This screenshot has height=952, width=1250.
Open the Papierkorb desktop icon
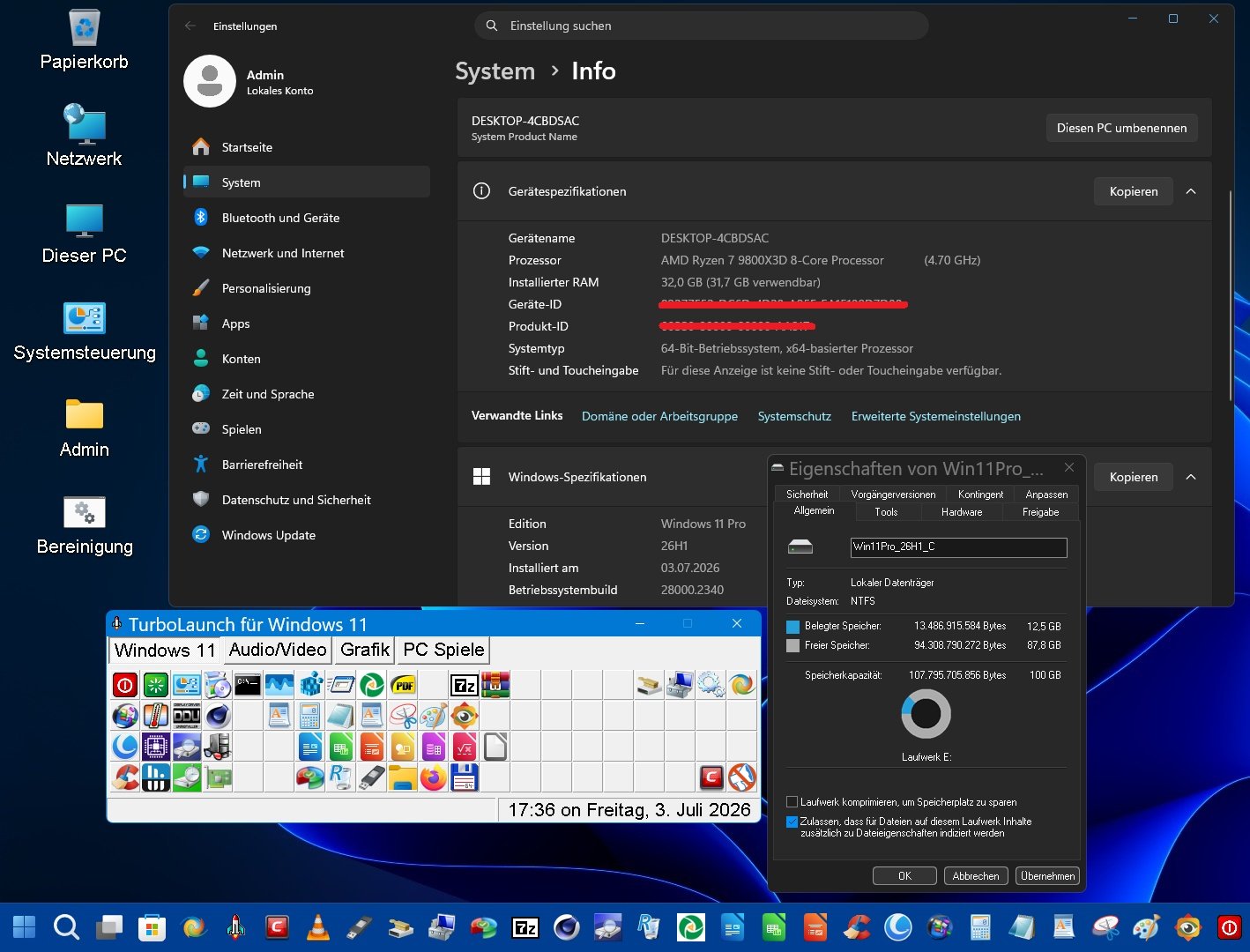pos(85,41)
